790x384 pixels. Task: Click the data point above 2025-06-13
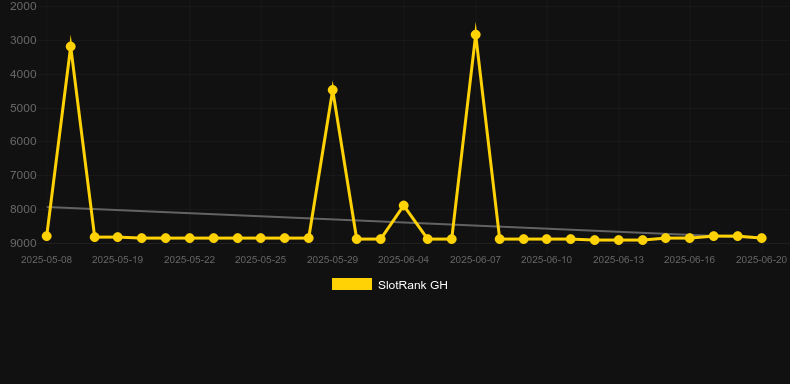[619, 240]
